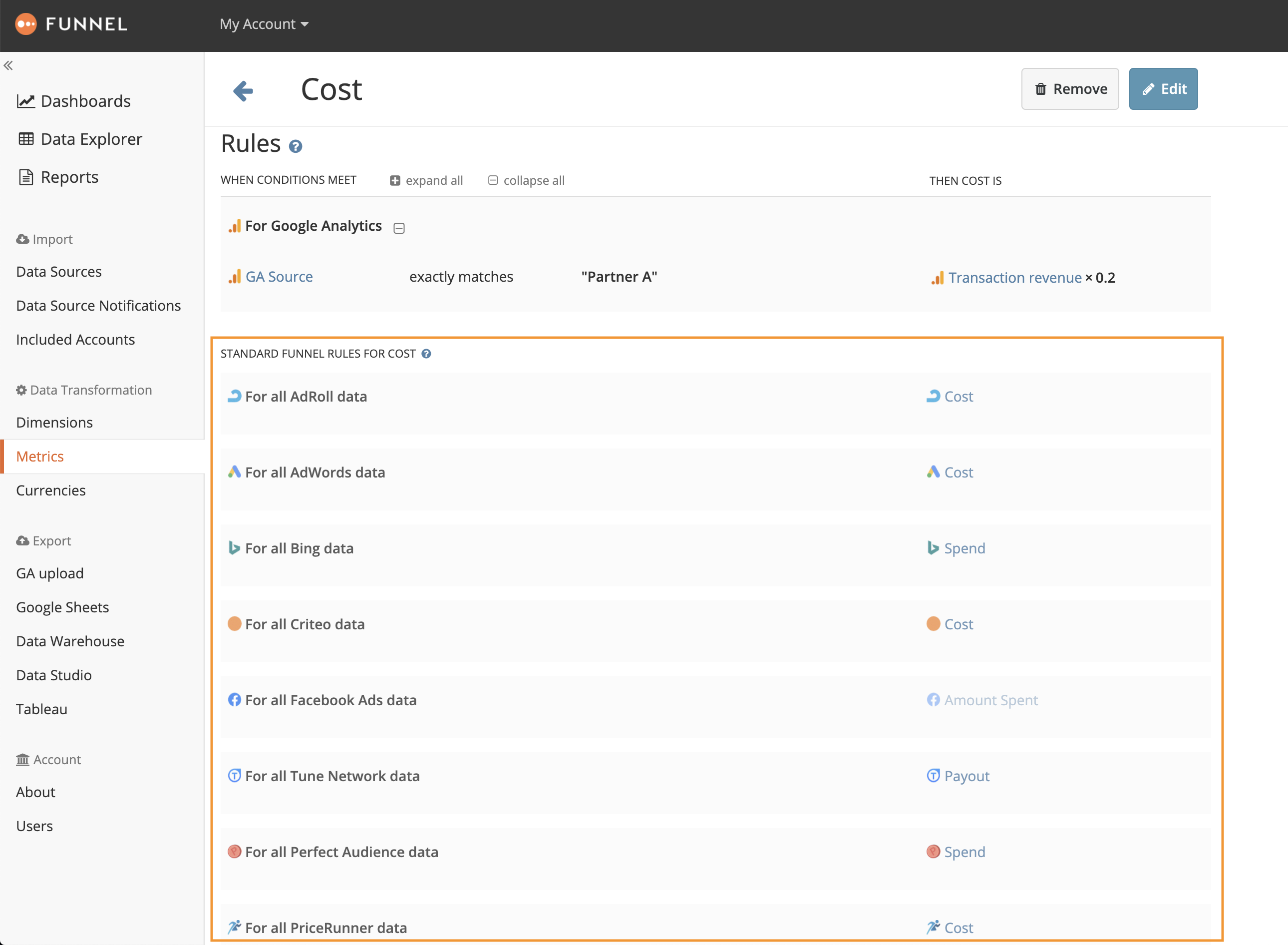This screenshot has width=1288, height=945.
Task: Open Data Explorer in the sidebar
Action: pyautogui.click(x=91, y=139)
